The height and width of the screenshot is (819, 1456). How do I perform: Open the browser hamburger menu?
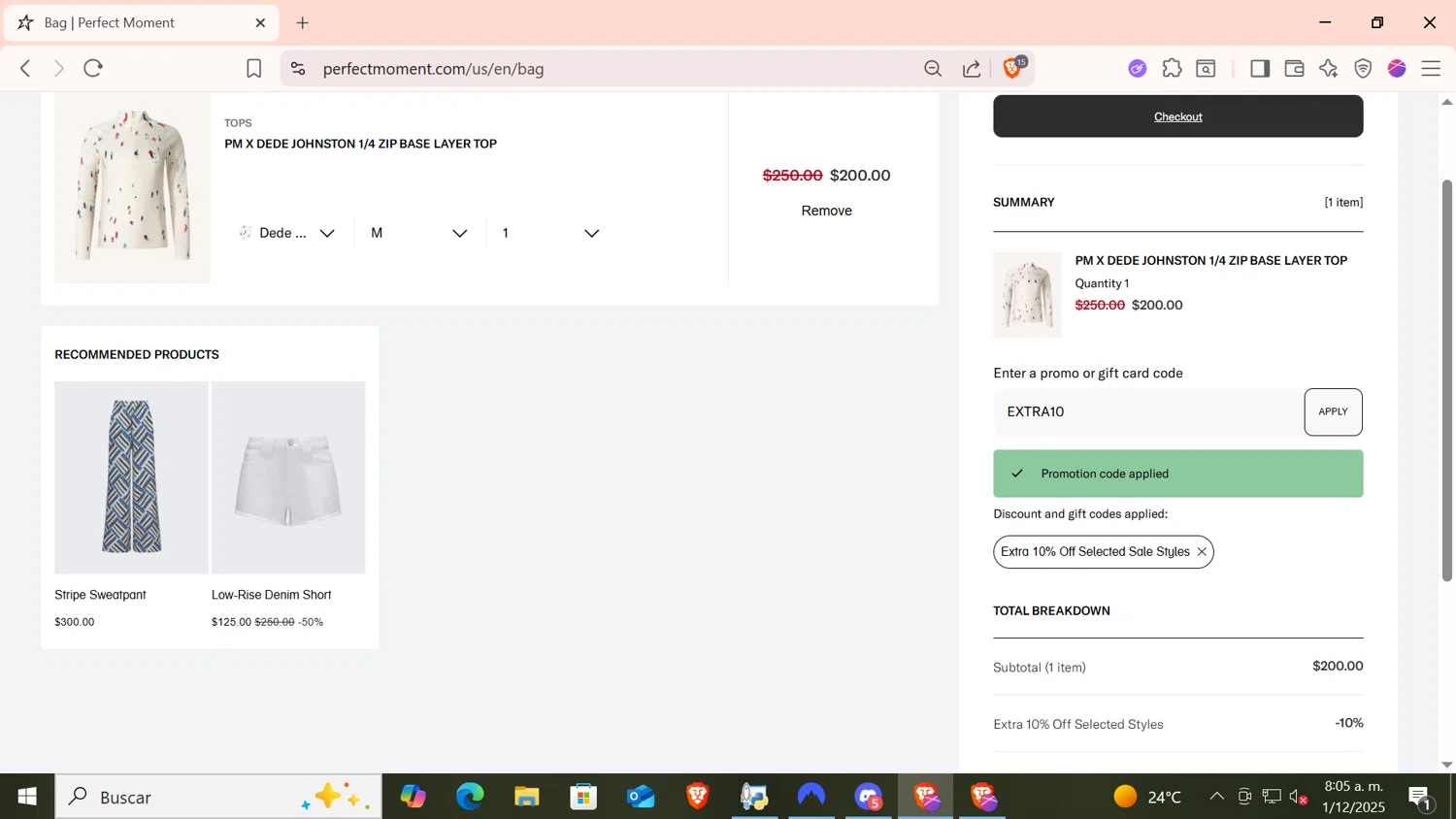(x=1431, y=69)
